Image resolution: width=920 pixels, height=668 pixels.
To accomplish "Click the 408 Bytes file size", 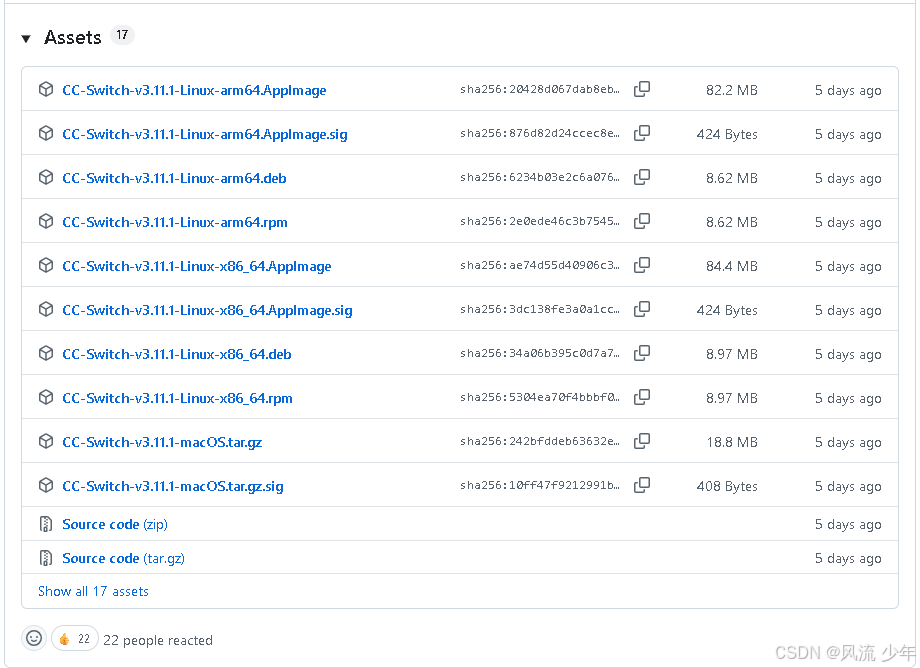I will click(727, 486).
